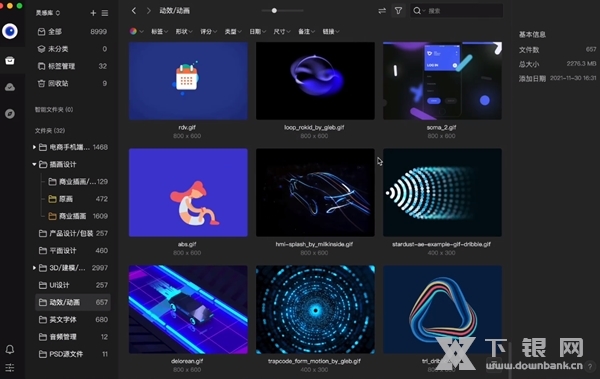Open 标签管理 in the sidebar
600x379 pixels.
(x=72, y=66)
